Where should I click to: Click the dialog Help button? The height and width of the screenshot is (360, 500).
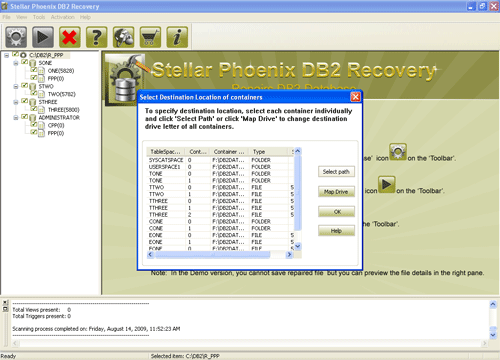pos(336,231)
